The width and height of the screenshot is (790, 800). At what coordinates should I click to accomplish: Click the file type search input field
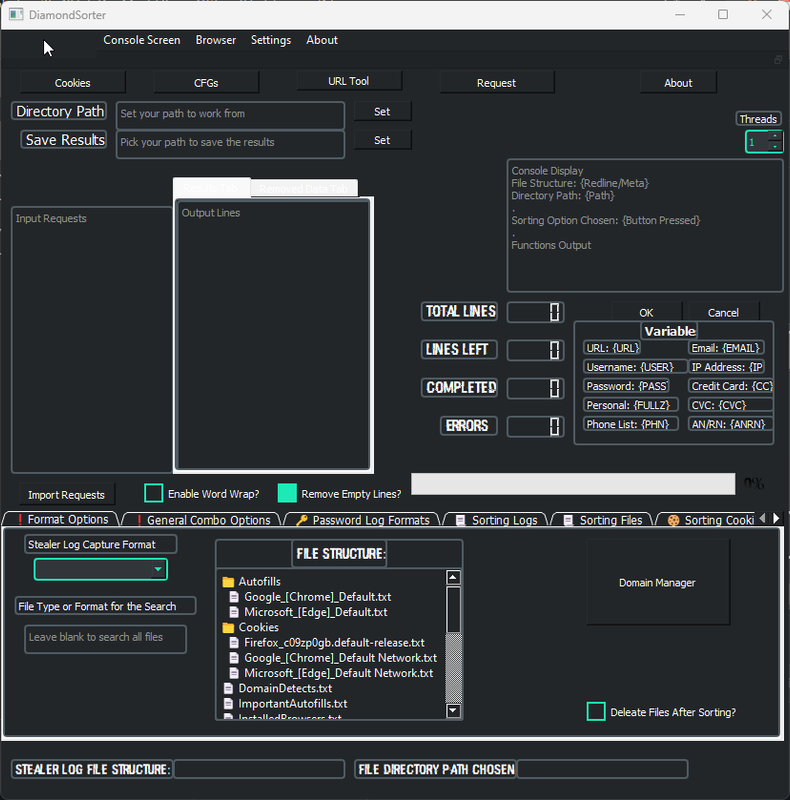[x=105, y=639]
